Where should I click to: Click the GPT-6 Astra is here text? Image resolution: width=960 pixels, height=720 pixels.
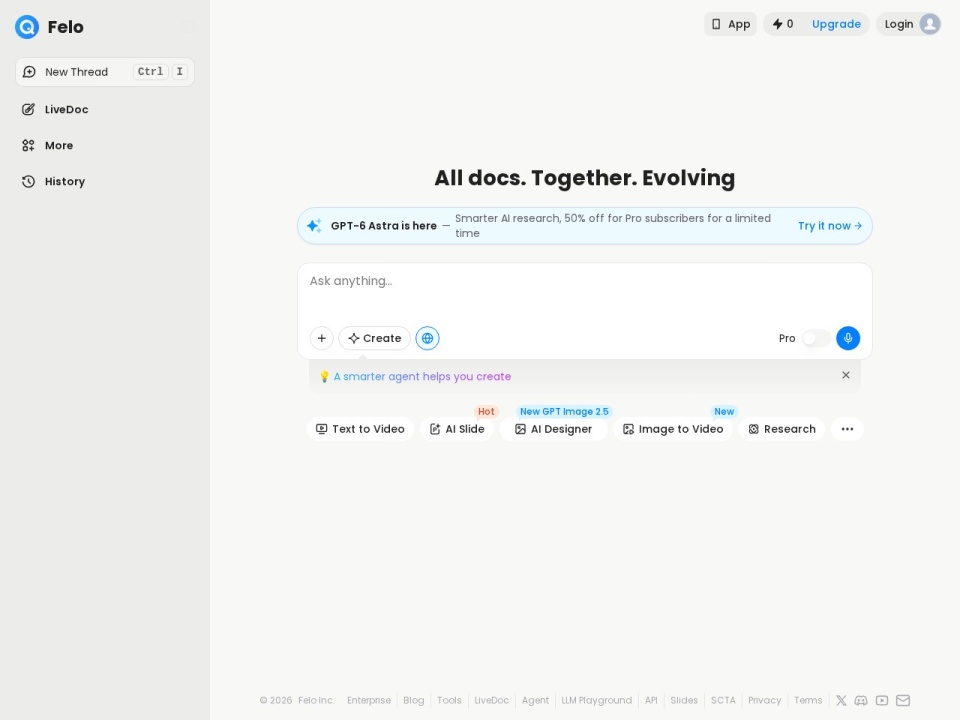(x=384, y=225)
